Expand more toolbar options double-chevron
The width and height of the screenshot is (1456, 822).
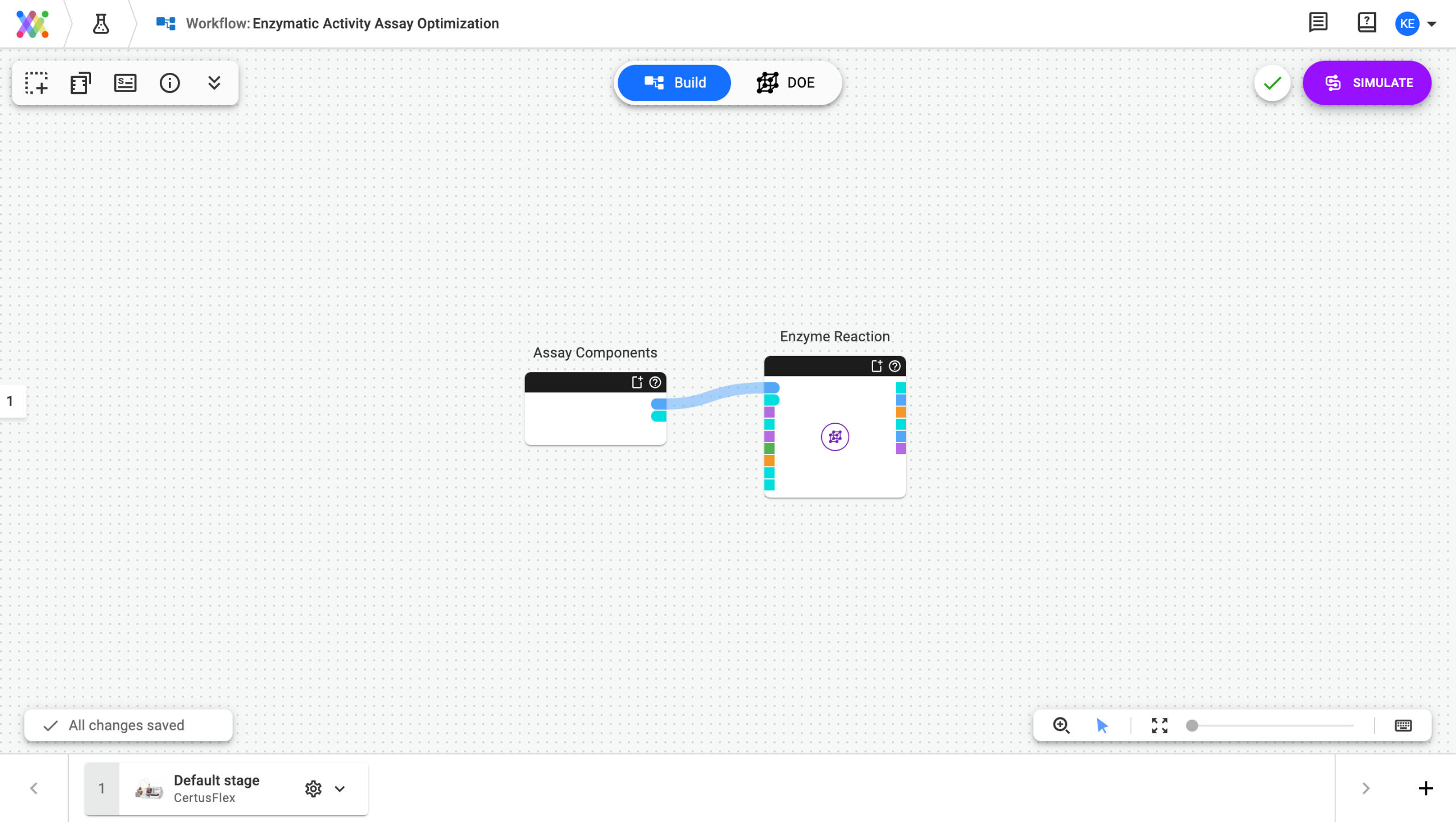tap(214, 83)
